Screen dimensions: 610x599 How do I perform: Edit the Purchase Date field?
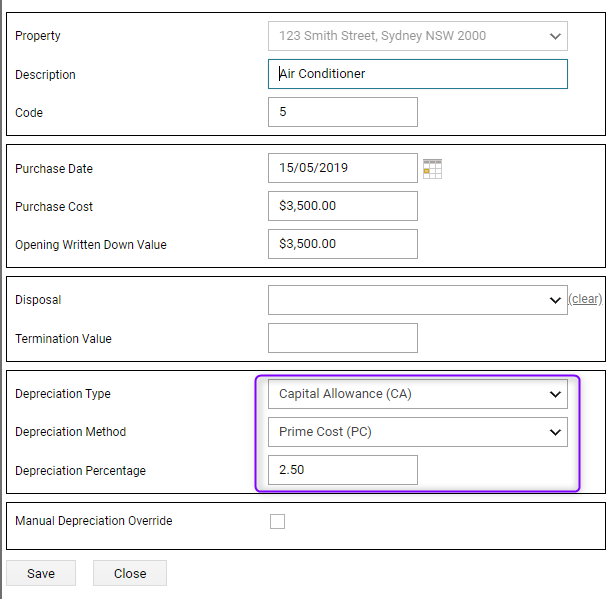(343, 168)
